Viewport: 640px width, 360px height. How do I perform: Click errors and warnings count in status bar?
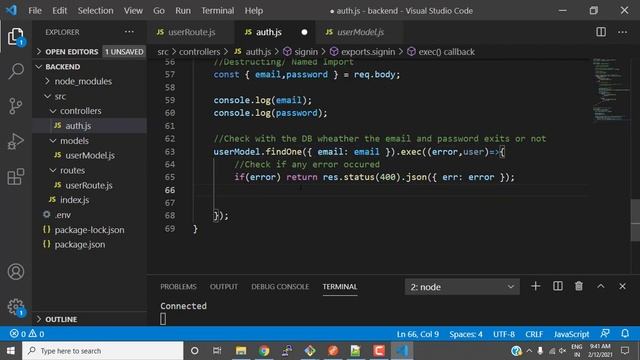[27, 334]
